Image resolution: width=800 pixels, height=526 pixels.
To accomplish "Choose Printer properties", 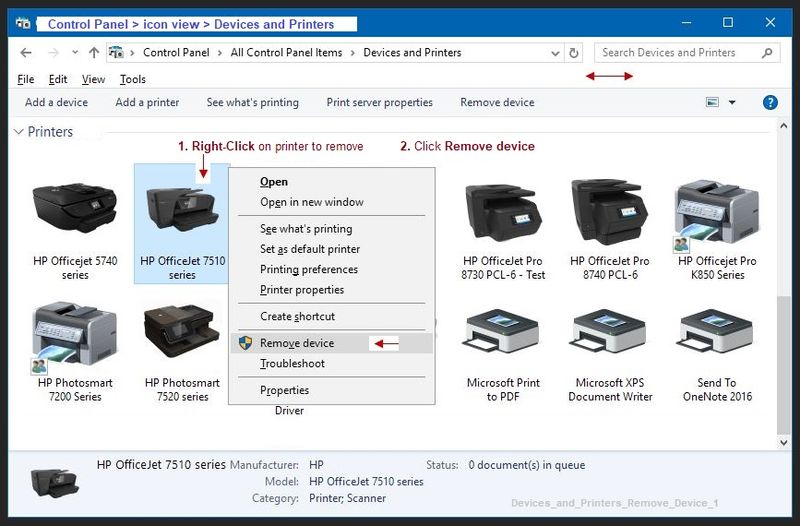I will pos(332,290).
